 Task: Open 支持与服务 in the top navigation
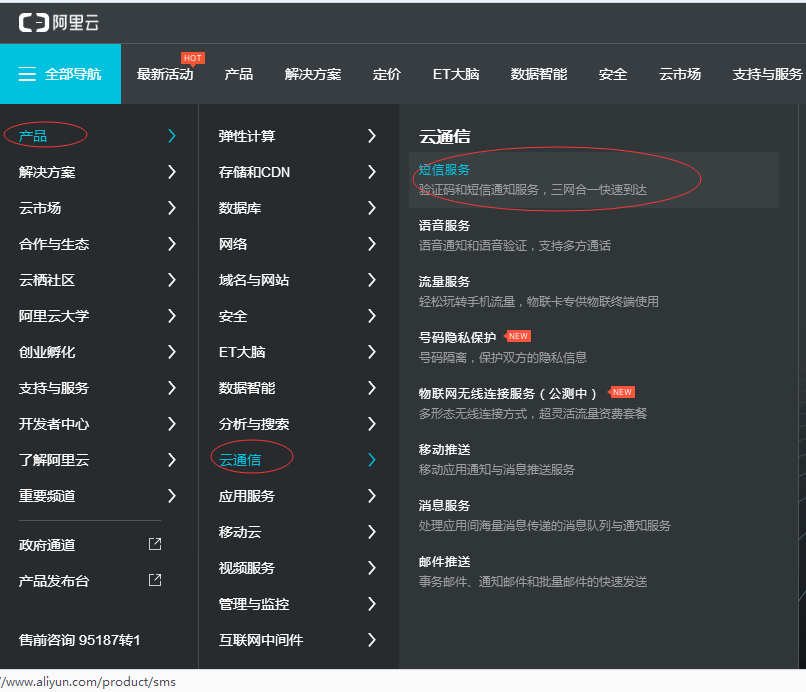coord(767,74)
